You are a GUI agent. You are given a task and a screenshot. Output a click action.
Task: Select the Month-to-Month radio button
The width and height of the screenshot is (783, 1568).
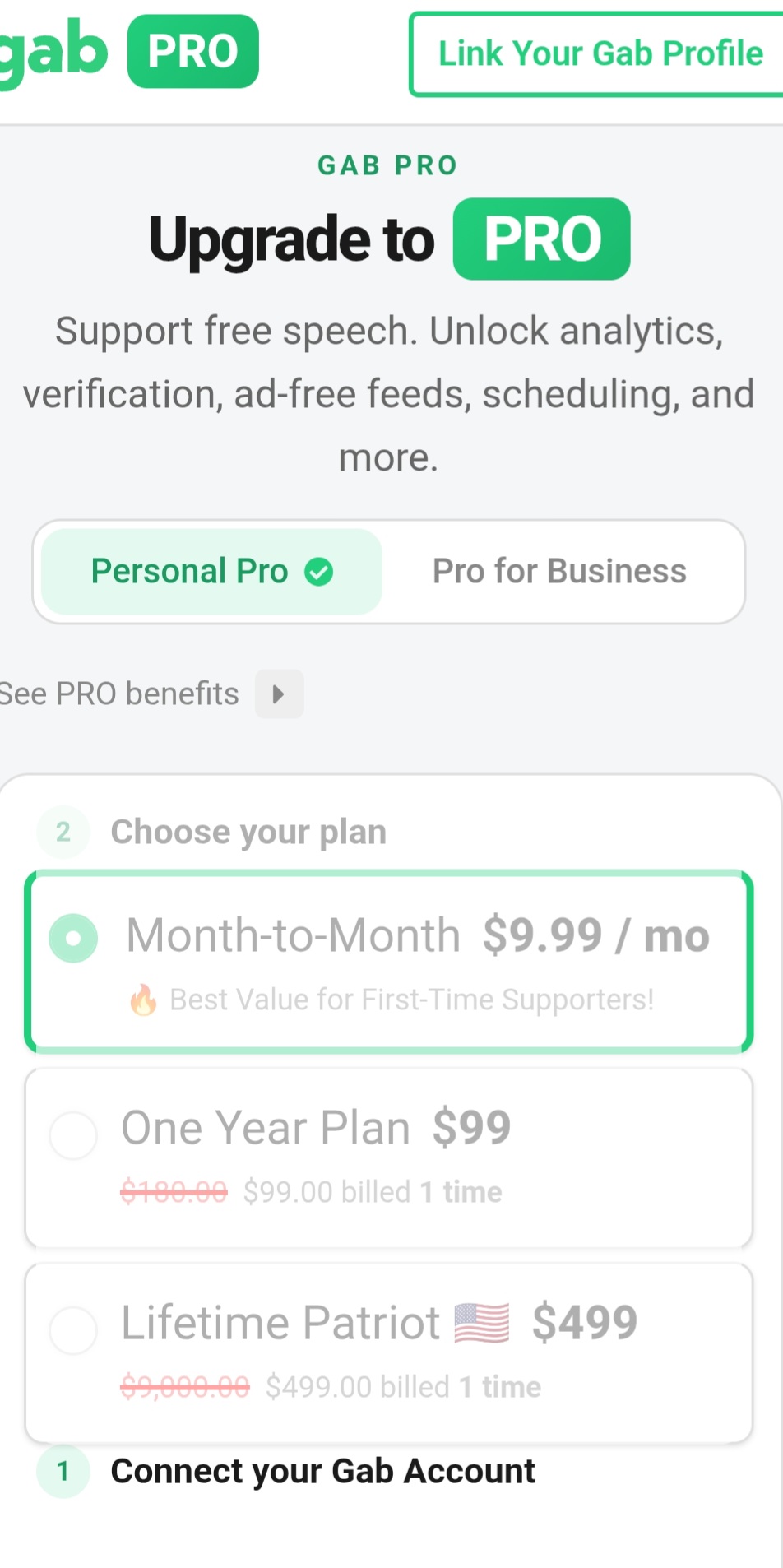click(x=73, y=938)
